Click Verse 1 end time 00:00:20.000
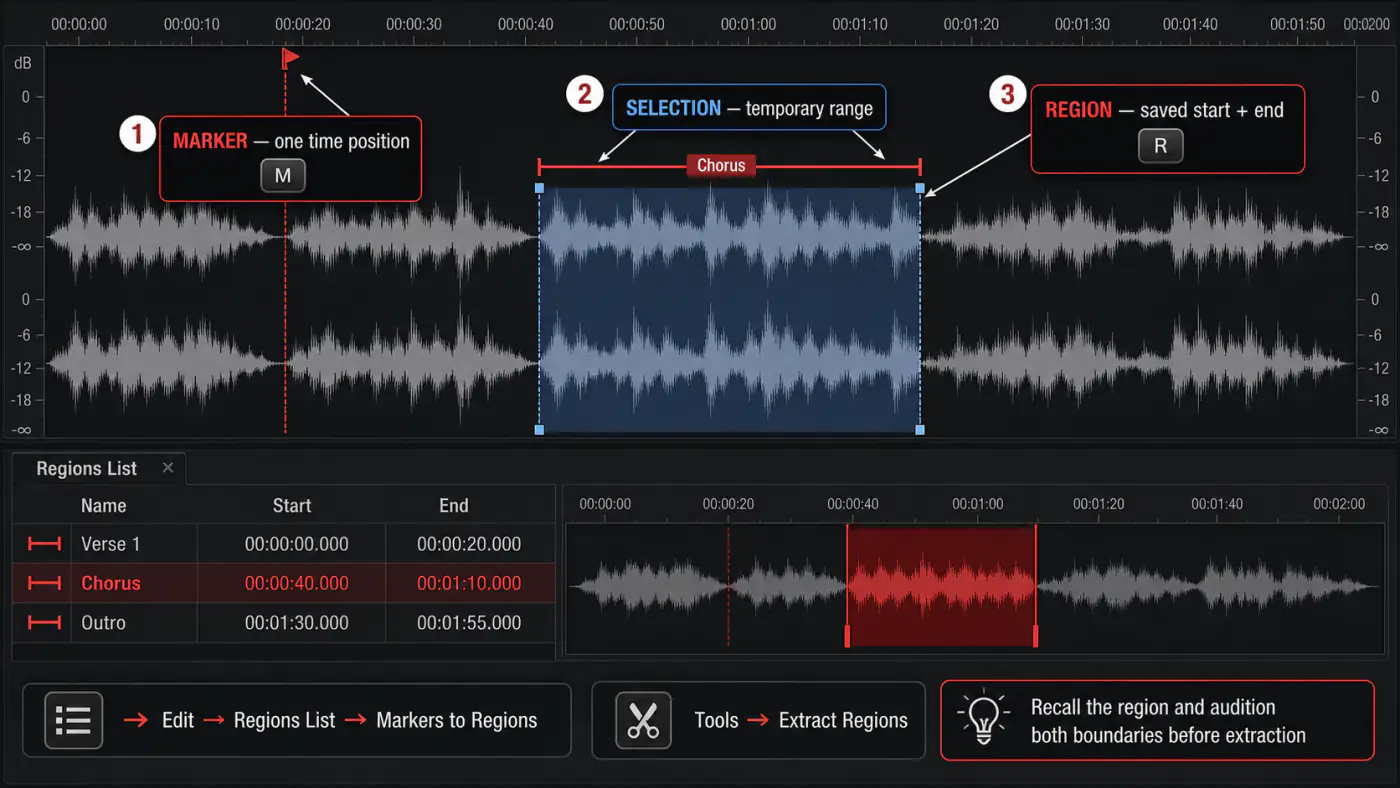1400x788 pixels. click(469, 544)
